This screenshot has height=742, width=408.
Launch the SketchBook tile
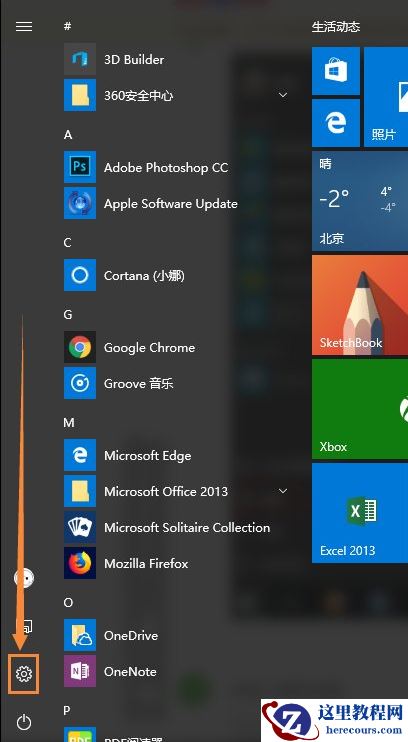tap(360, 305)
